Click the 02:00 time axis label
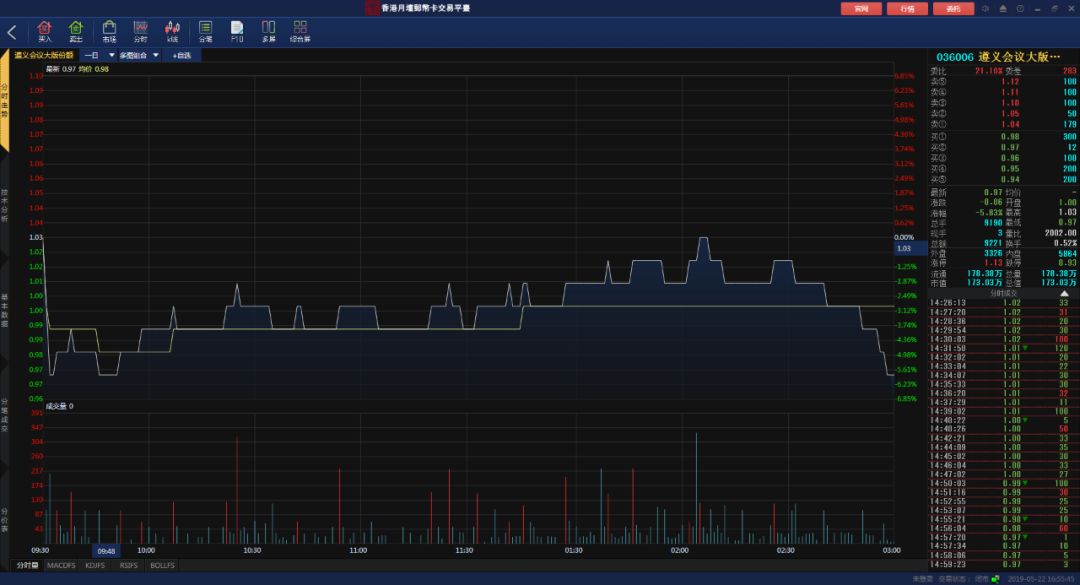The image size is (1080, 585). (679, 551)
